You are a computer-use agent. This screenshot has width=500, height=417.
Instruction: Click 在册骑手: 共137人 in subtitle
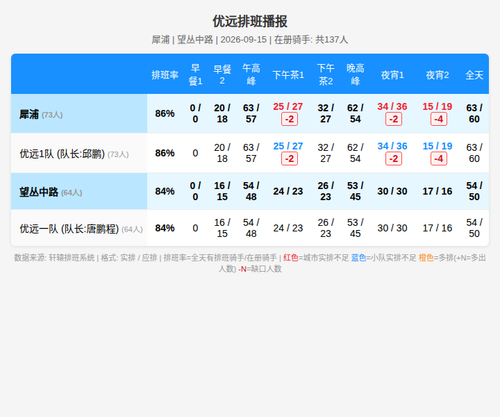(311, 40)
